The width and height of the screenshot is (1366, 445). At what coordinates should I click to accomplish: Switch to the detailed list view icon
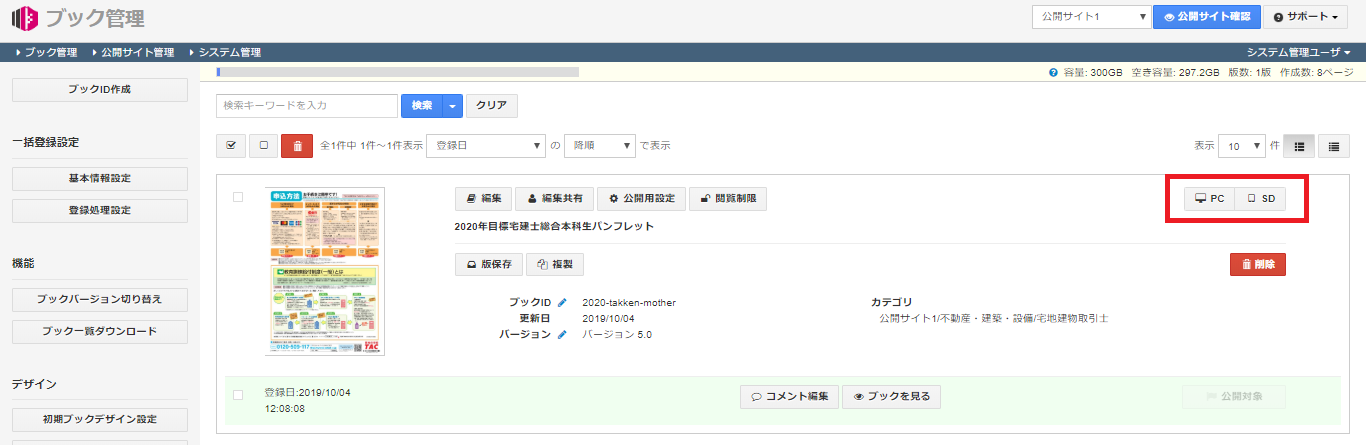1299,145
